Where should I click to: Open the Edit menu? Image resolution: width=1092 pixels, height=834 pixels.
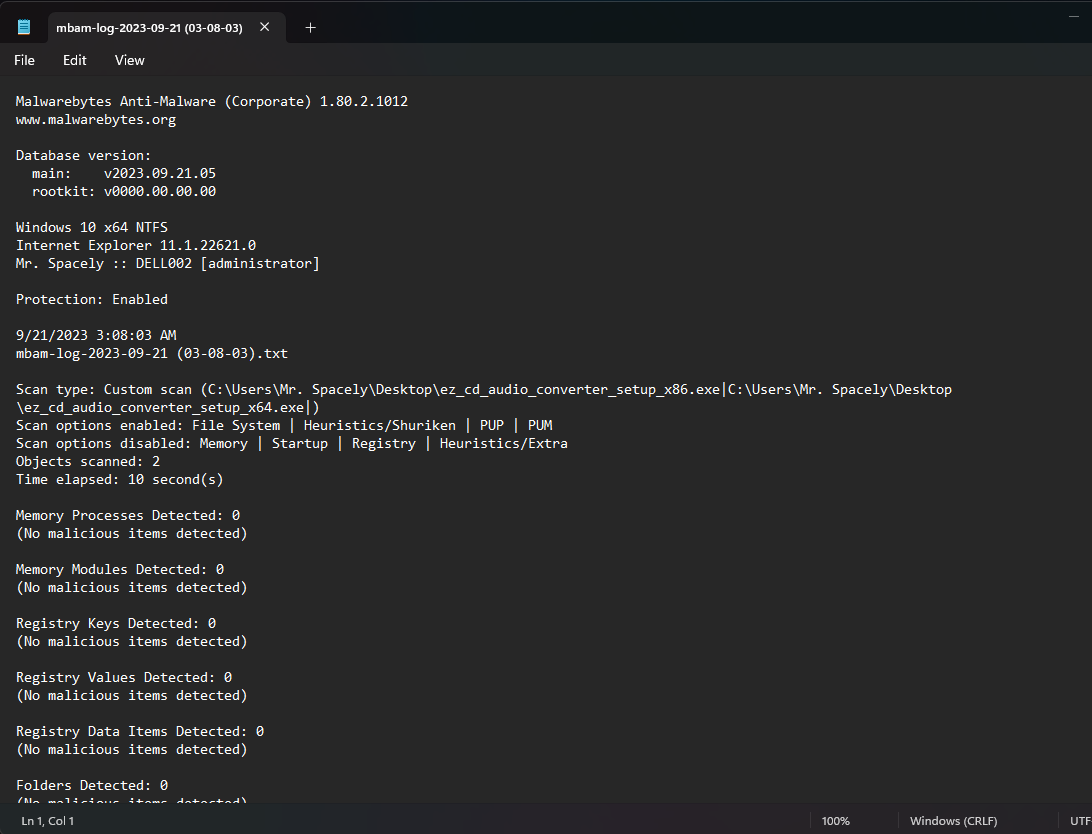[x=75, y=61]
